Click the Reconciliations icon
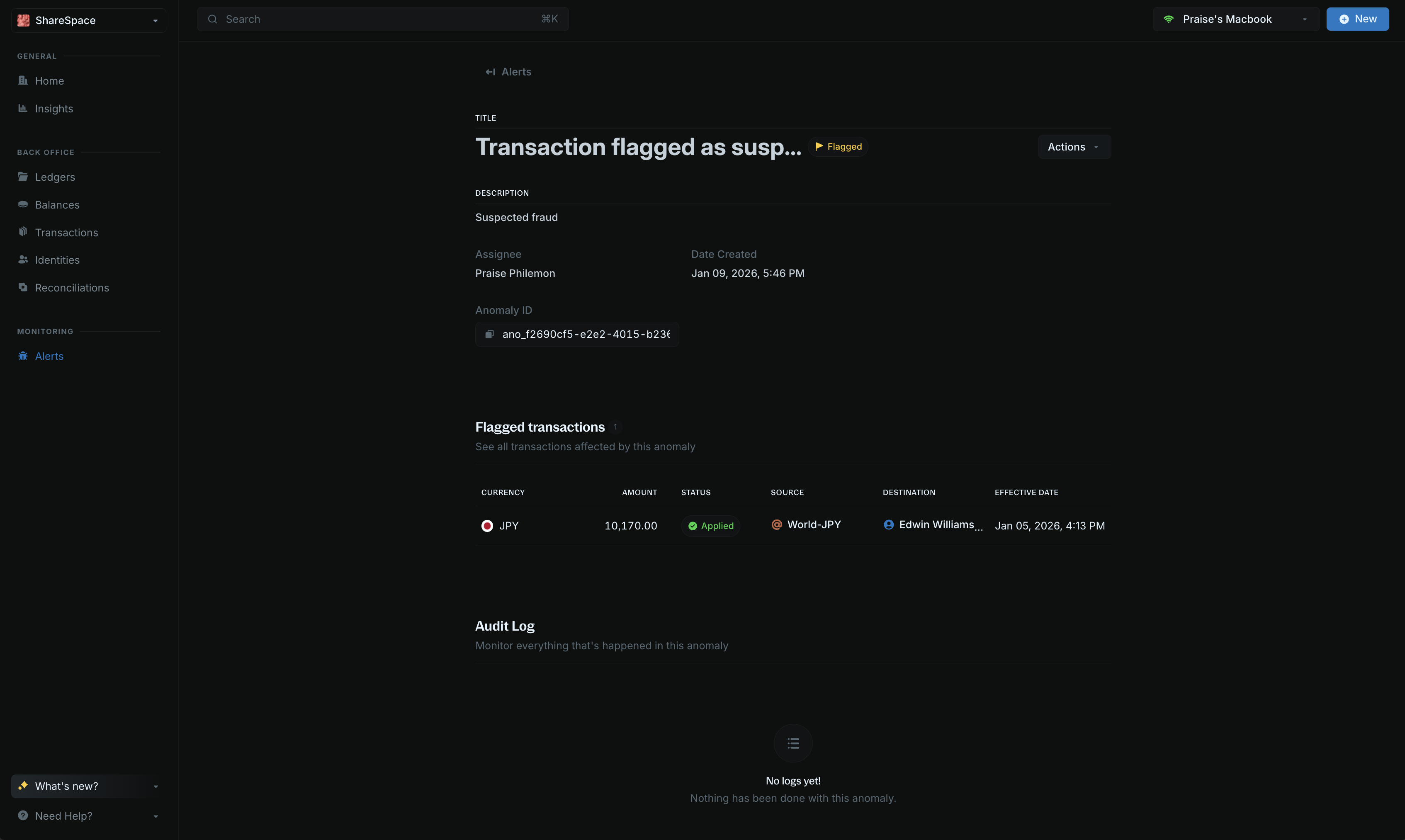The height and width of the screenshot is (840, 1405). click(x=23, y=287)
